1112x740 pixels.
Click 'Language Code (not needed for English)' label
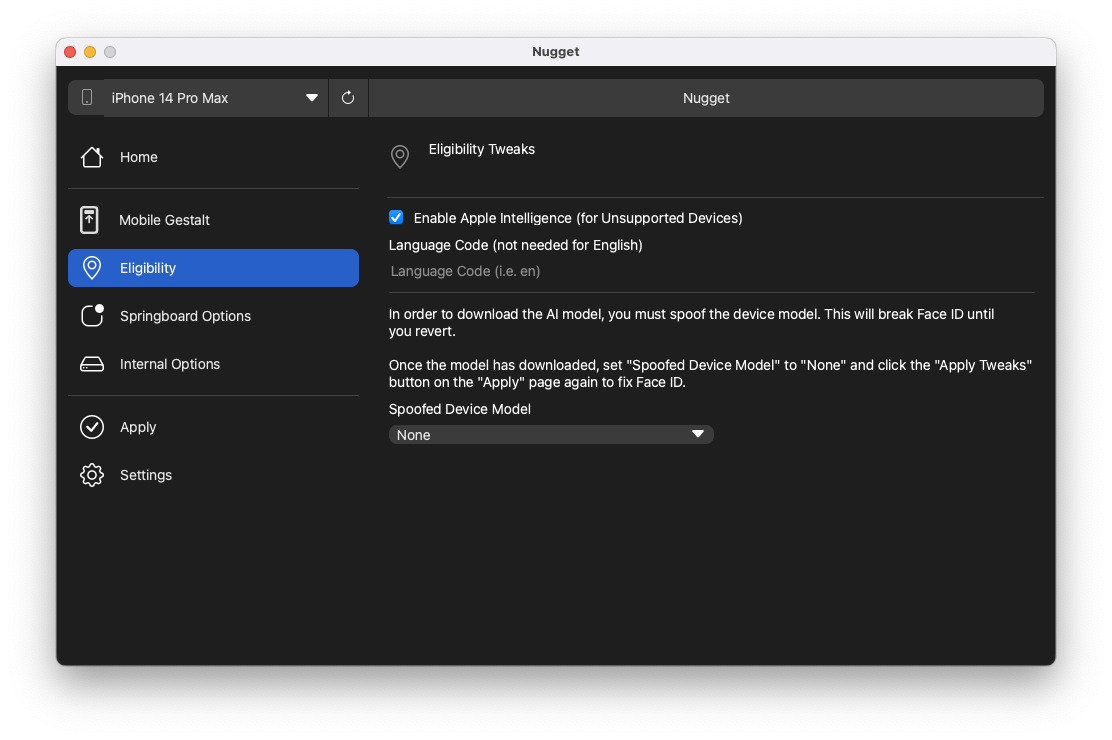[516, 245]
